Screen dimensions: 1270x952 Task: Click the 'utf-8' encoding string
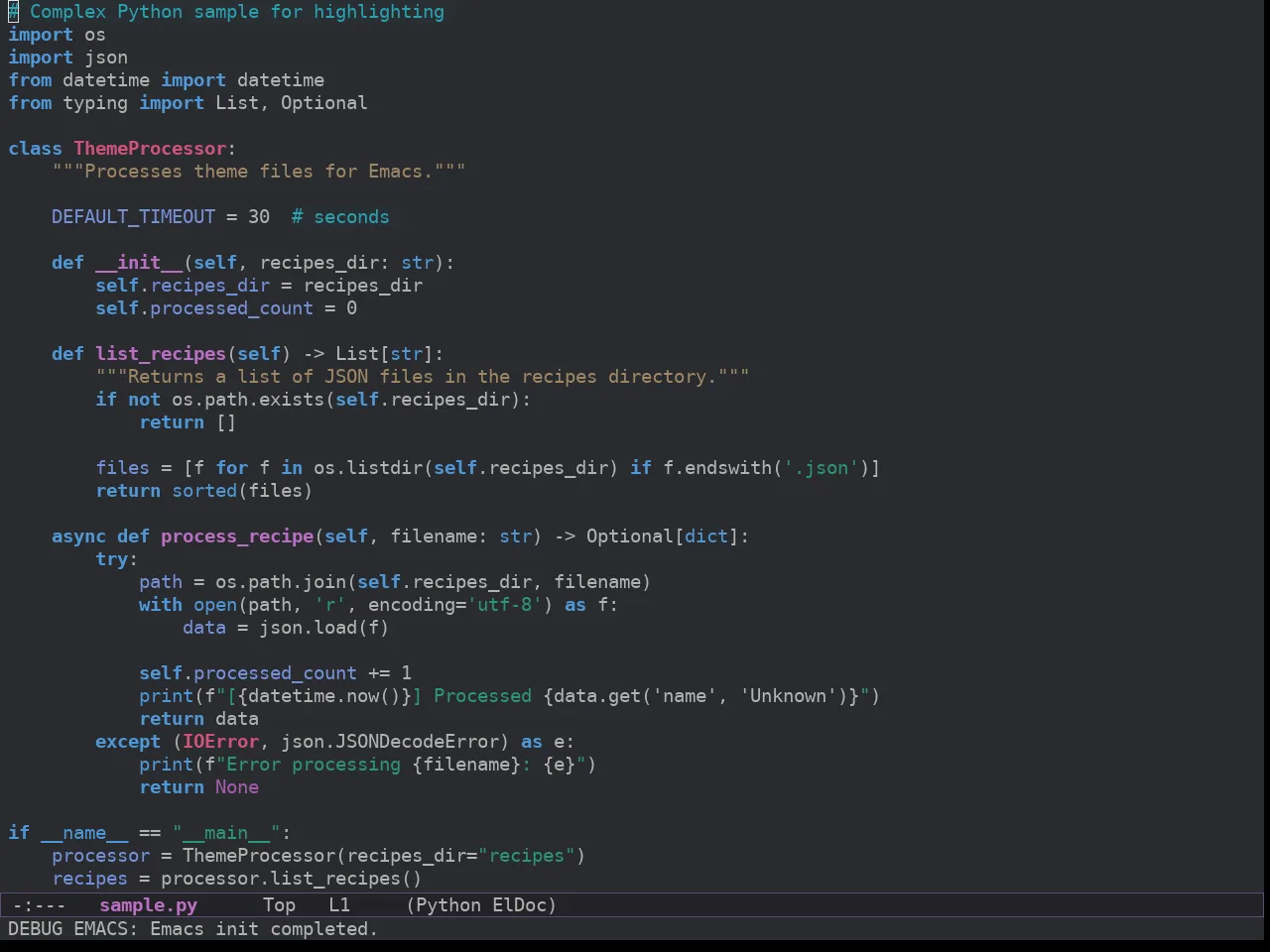(x=504, y=605)
